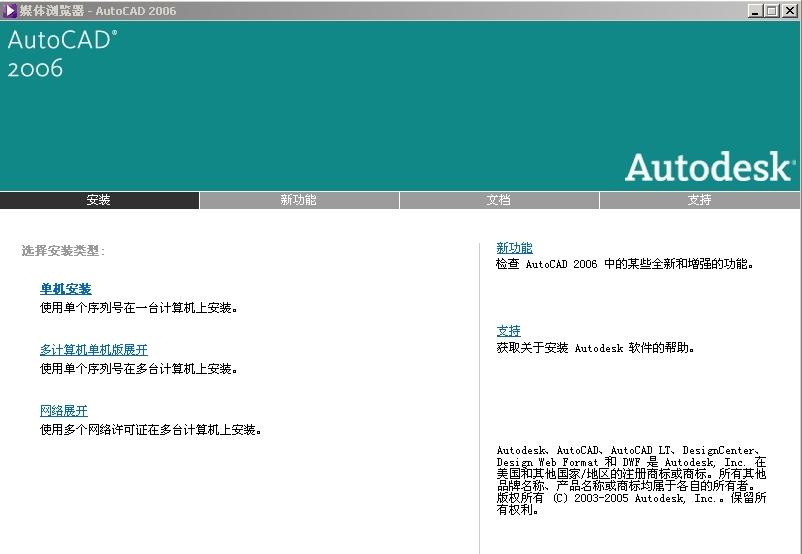Image resolution: width=802 pixels, height=554 pixels.
Task: Click the 支持 hyperlink in right panel
Action: coord(508,331)
